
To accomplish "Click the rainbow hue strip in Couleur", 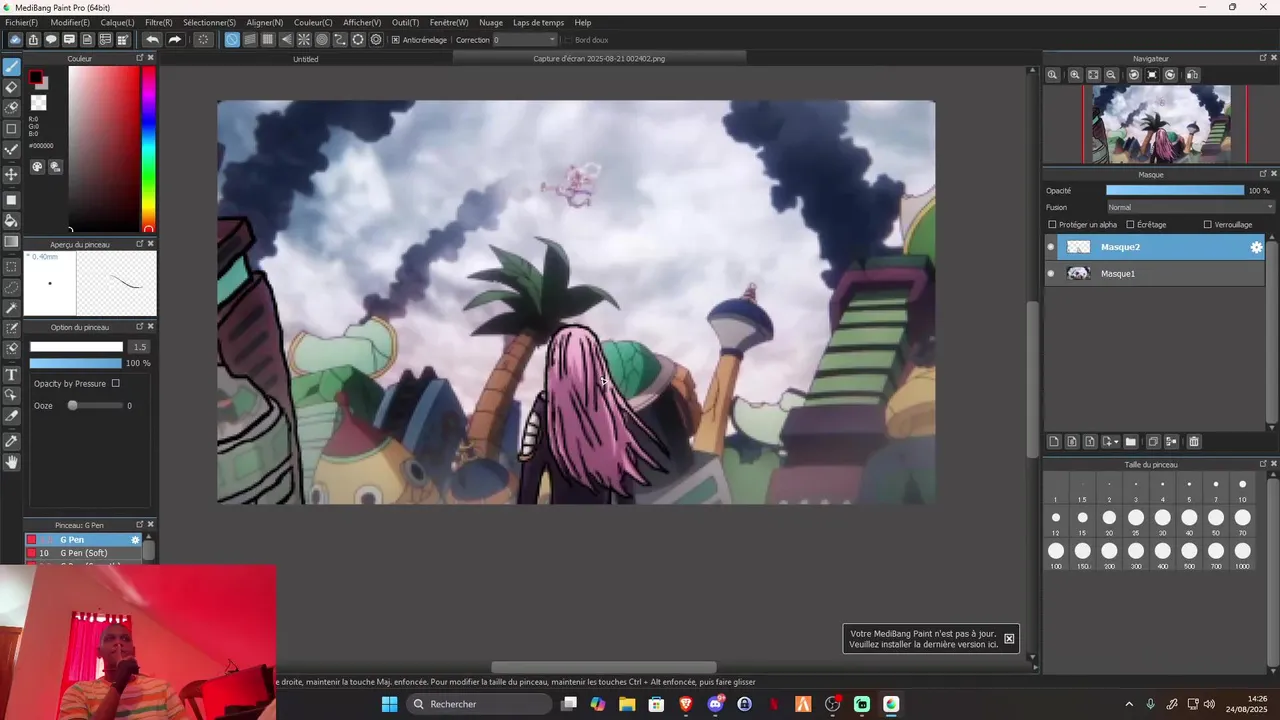I will pos(148,150).
